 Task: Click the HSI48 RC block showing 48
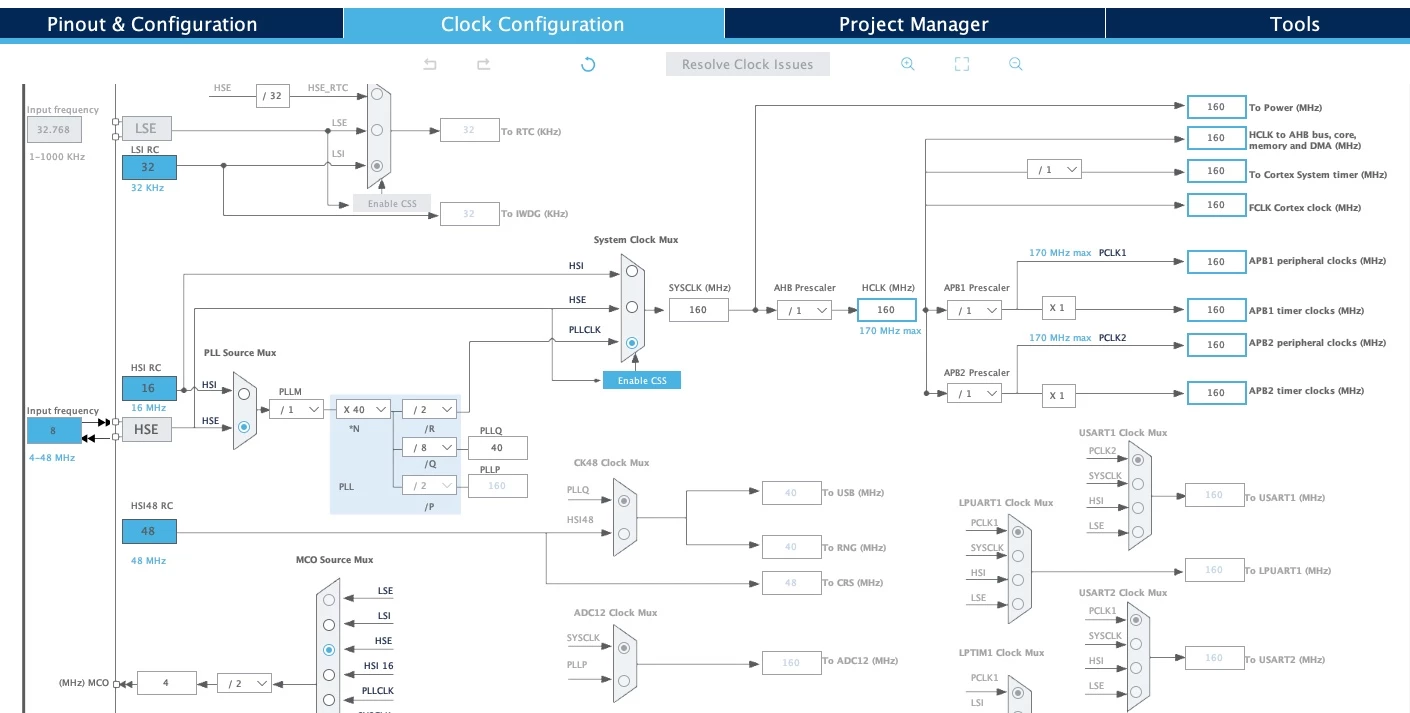click(149, 532)
